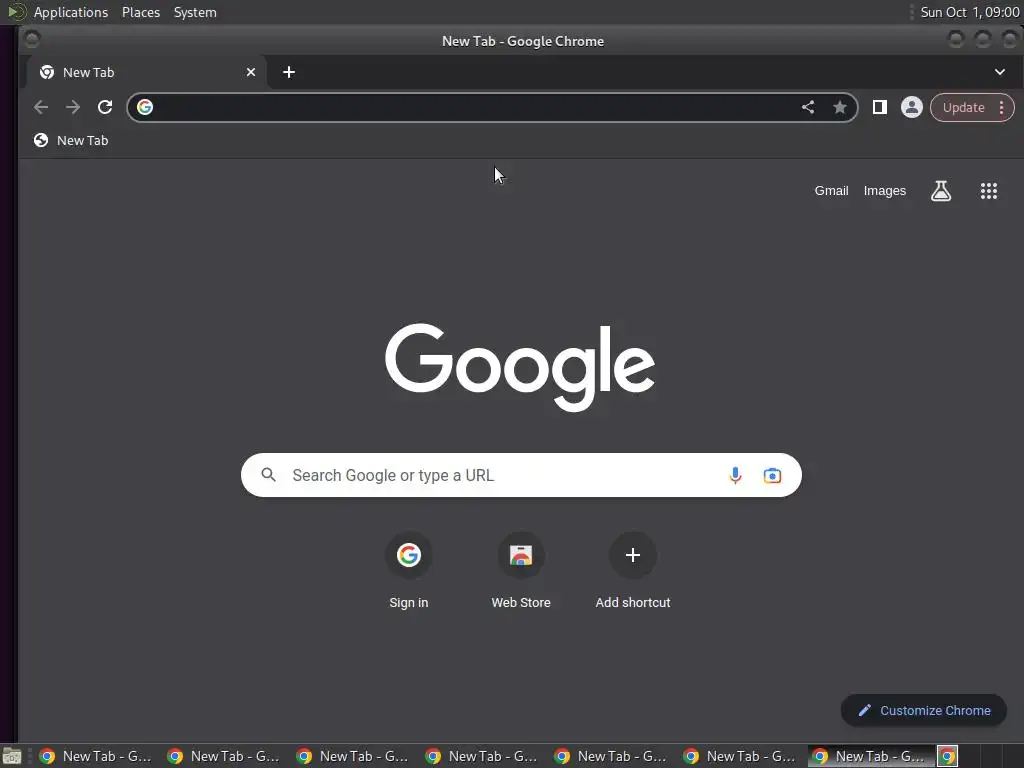Click the Google icon in address bar
This screenshot has width=1024, height=768.
tap(145, 107)
